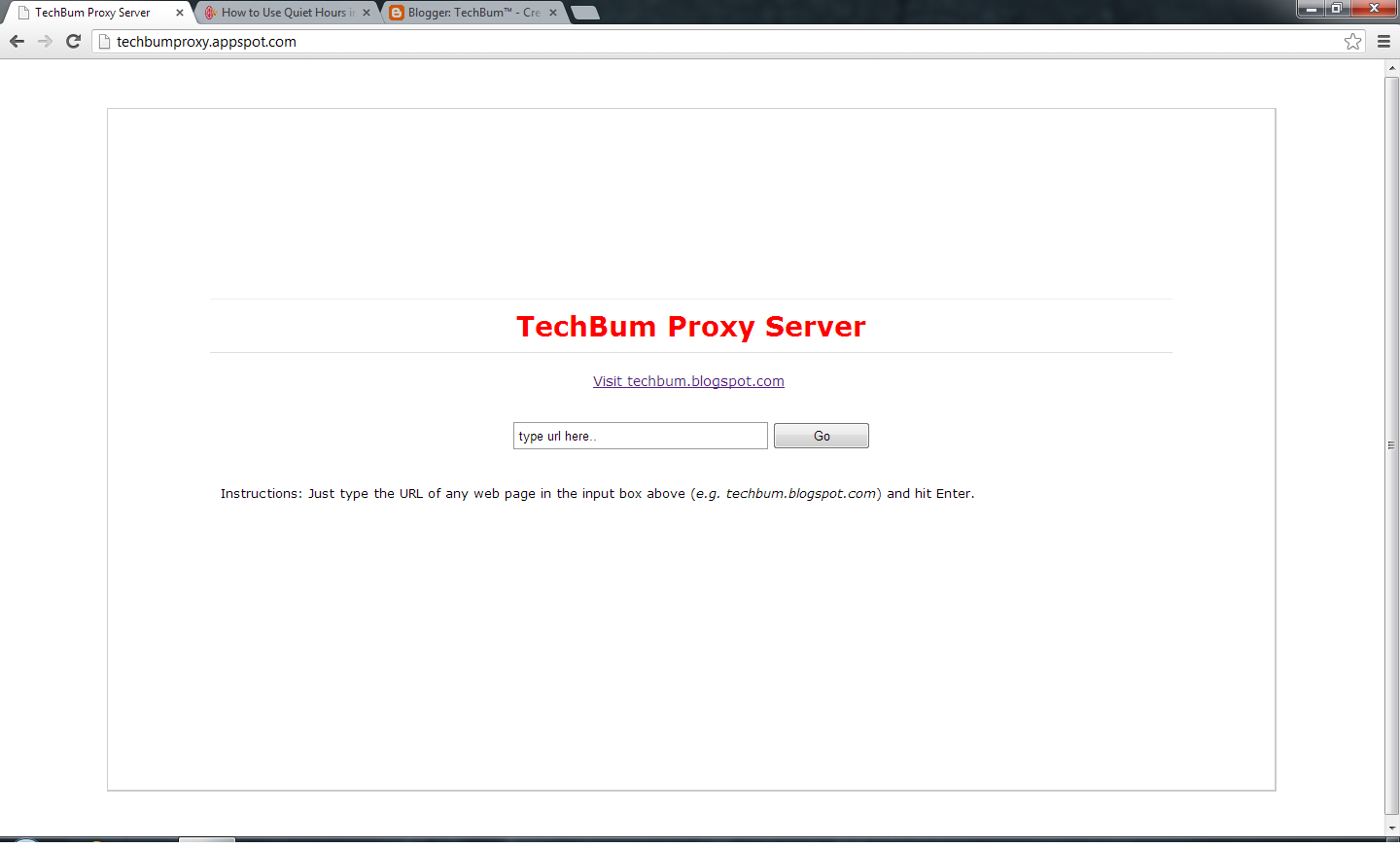The width and height of the screenshot is (1400, 848).
Task: Close the TechBum Proxy Server tab
Action: (x=179, y=13)
